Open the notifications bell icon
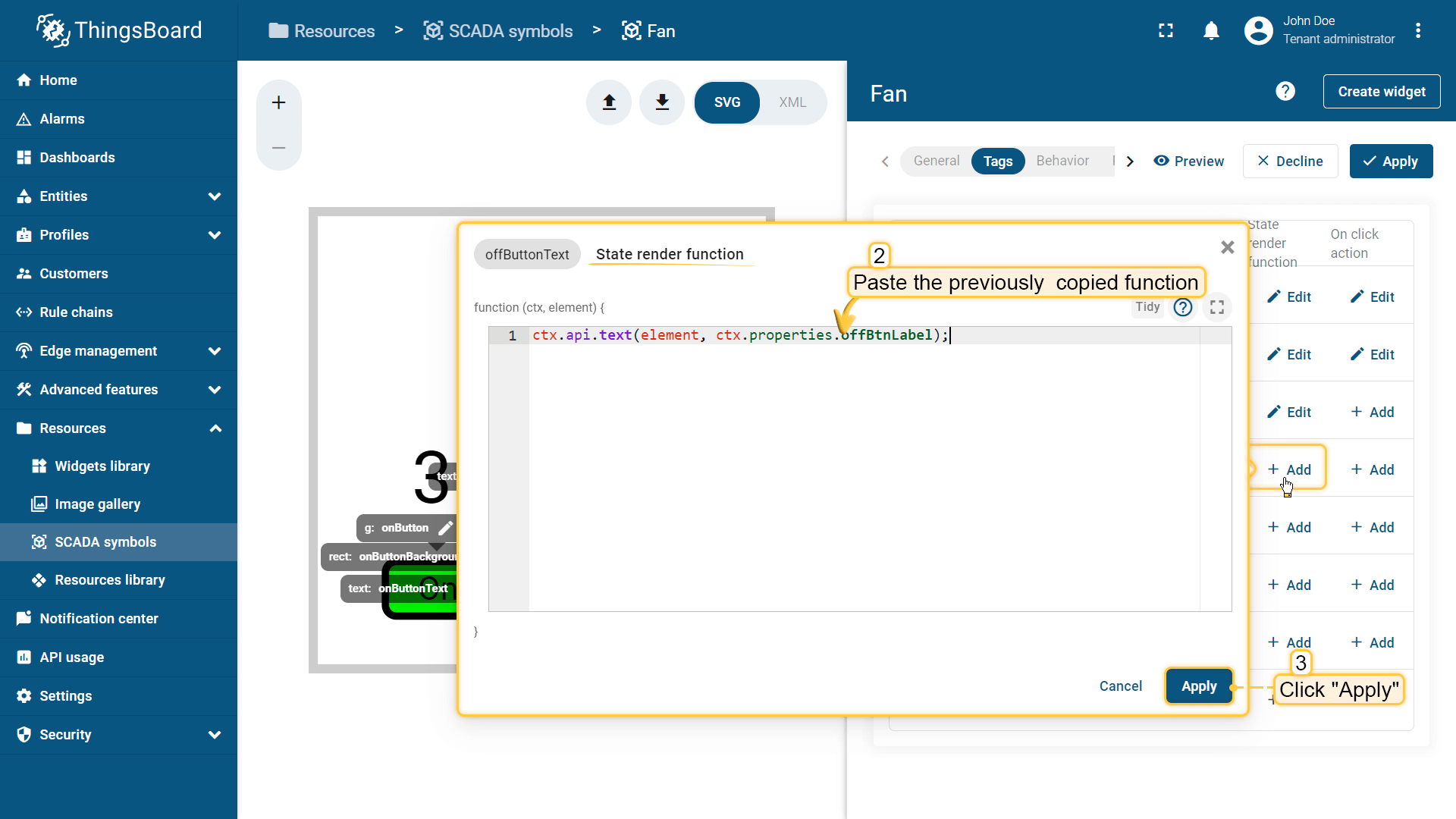 [1211, 30]
